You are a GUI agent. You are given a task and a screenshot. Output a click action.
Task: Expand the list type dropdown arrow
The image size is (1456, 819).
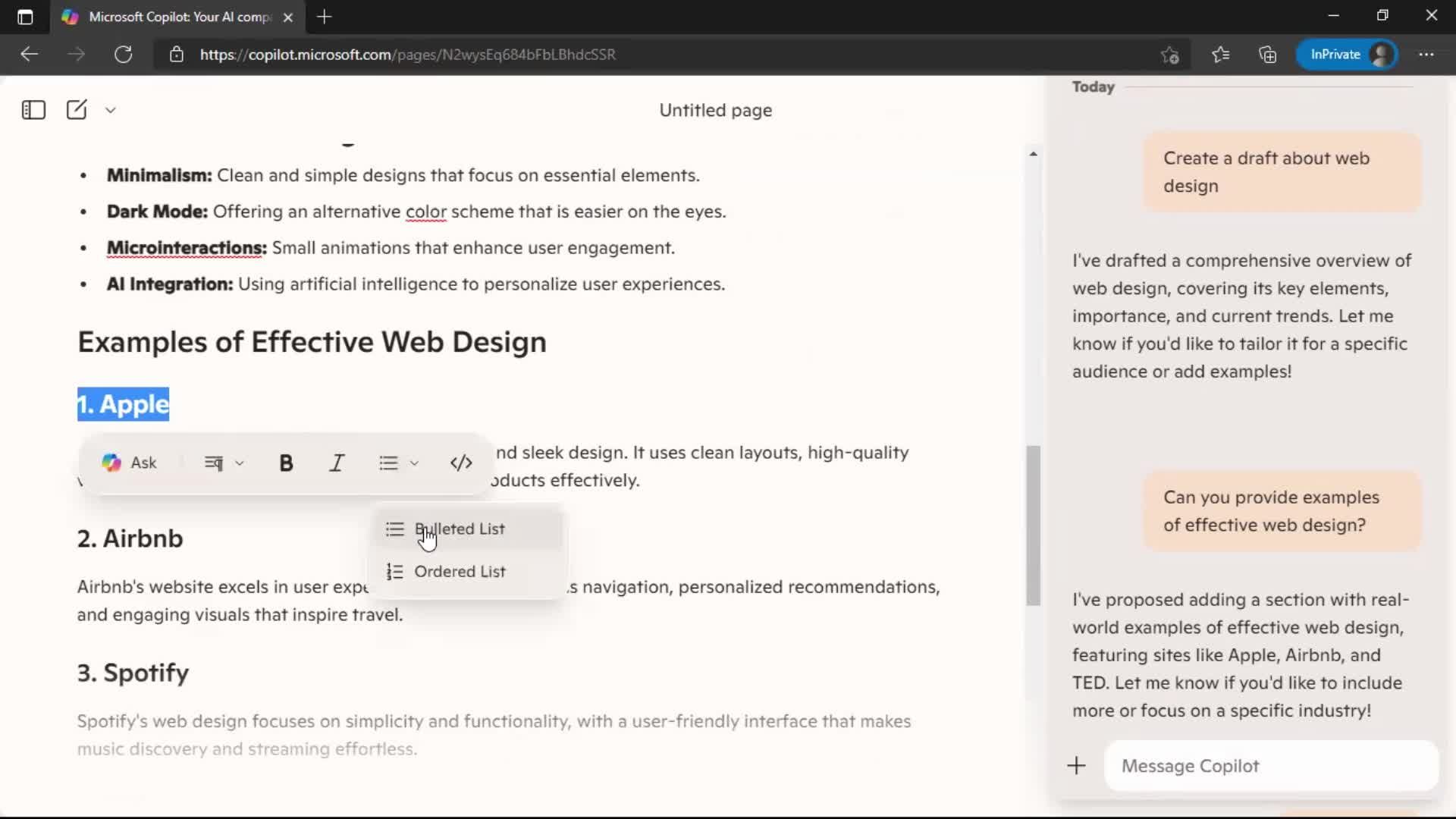[x=414, y=463]
